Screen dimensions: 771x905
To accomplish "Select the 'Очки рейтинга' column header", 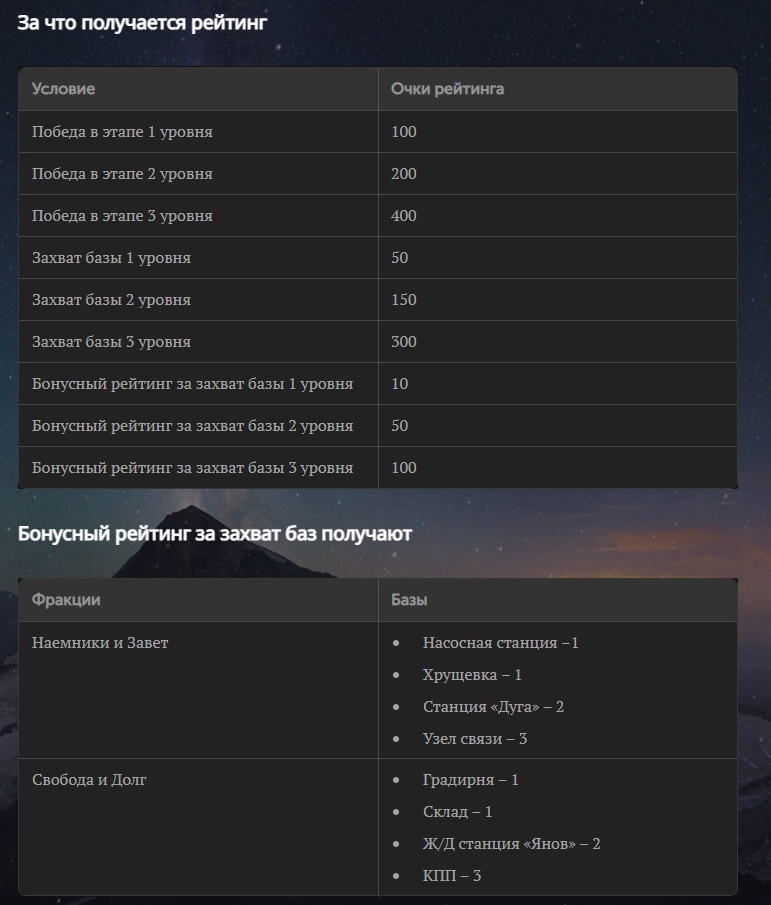I will point(557,89).
